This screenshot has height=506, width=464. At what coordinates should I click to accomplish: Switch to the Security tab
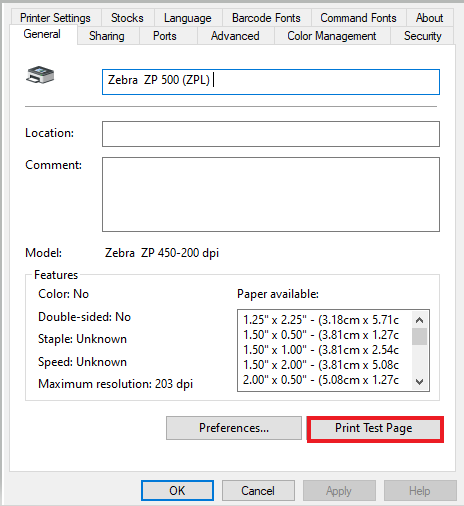423,36
